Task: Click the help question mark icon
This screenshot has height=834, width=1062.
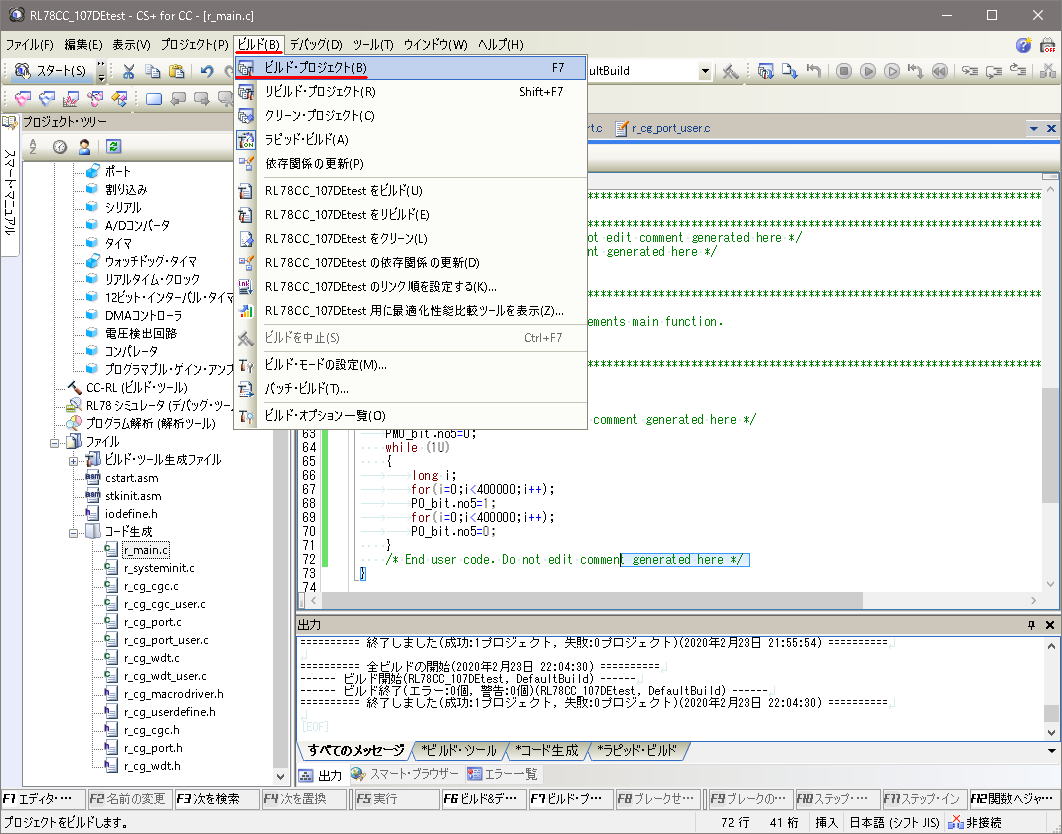Action: tap(1023, 45)
